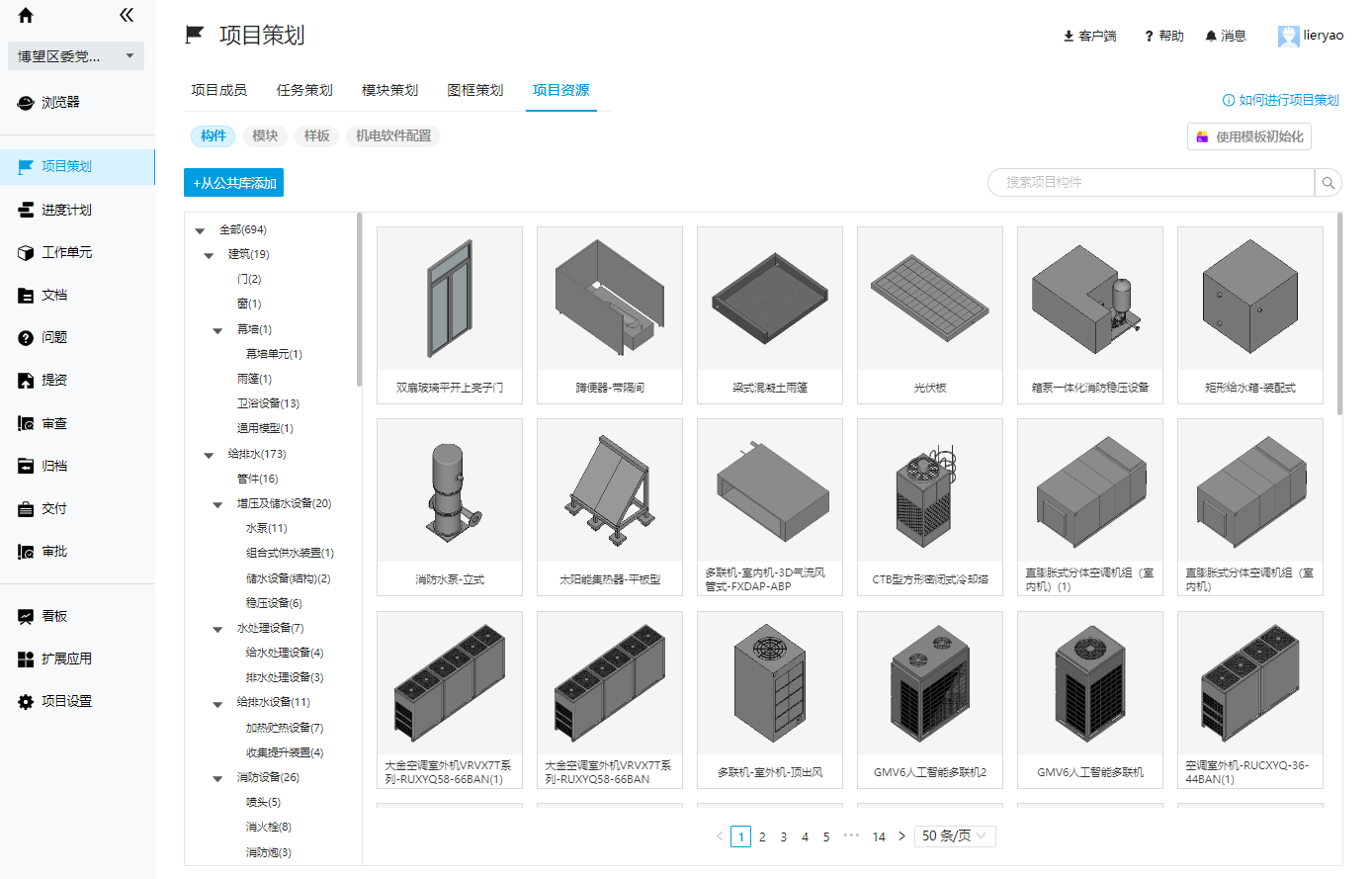
Task: Switch to the 任务策划 tab
Action: 304,90
